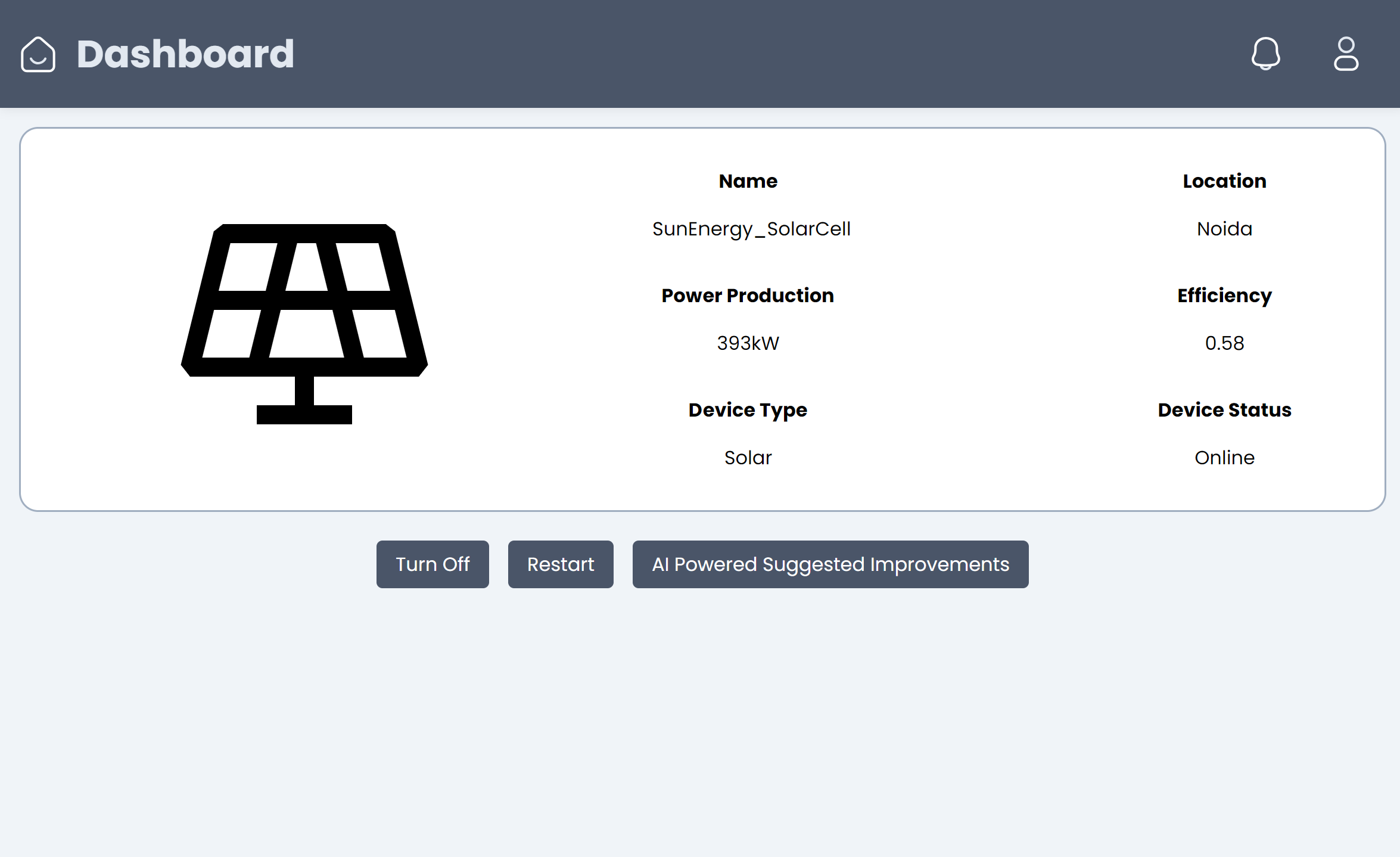Click the solar panel device image
Screen dimensions: 1400x857
pyautogui.click(x=304, y=324)
